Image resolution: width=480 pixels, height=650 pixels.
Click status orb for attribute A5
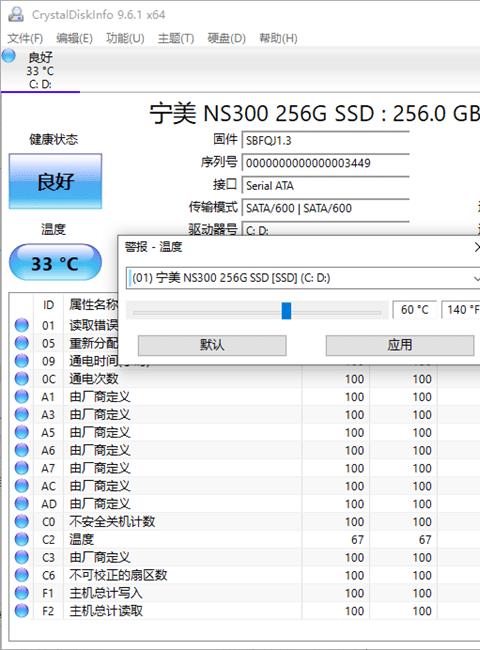coord(22,432)
